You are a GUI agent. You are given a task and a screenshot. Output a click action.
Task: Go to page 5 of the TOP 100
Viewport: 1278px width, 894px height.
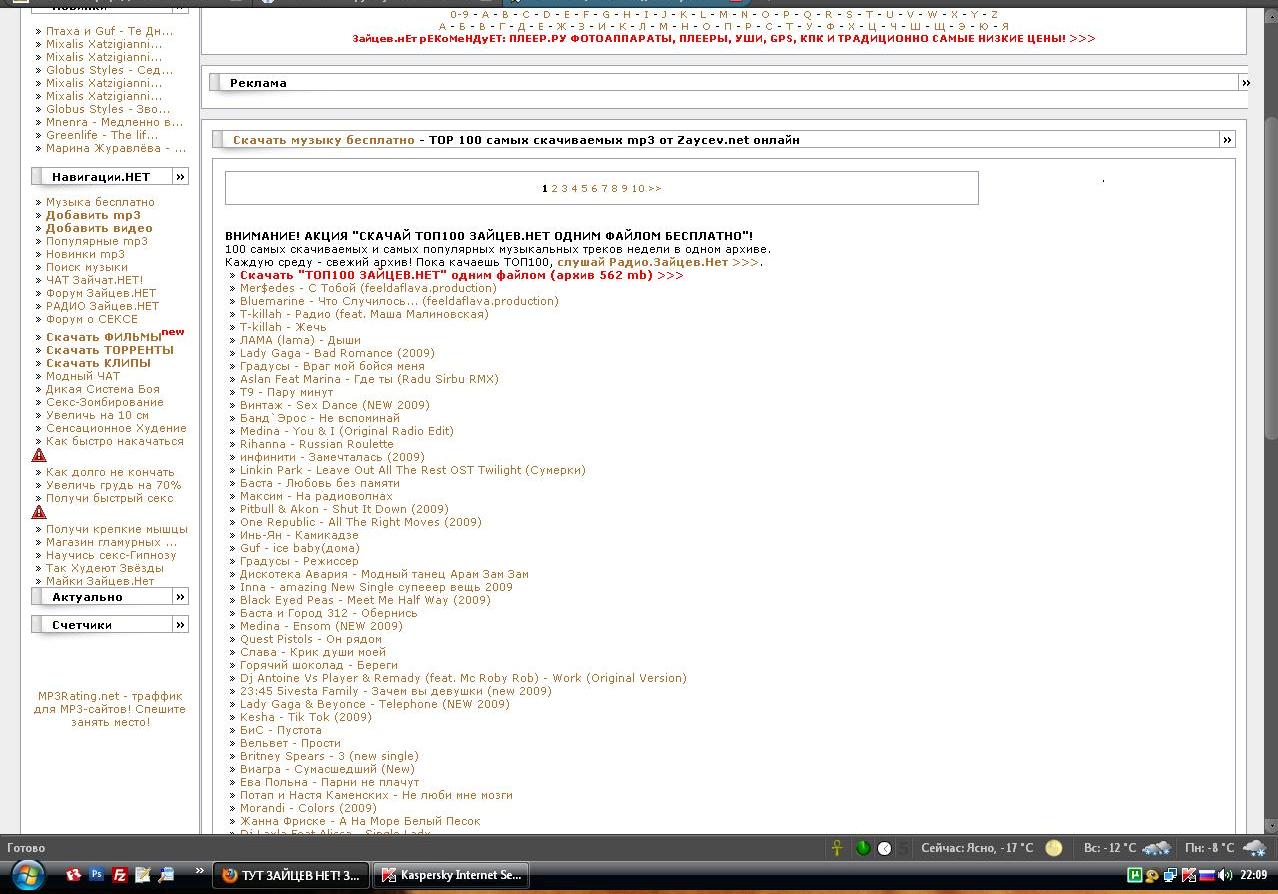(x=584, y=188)
